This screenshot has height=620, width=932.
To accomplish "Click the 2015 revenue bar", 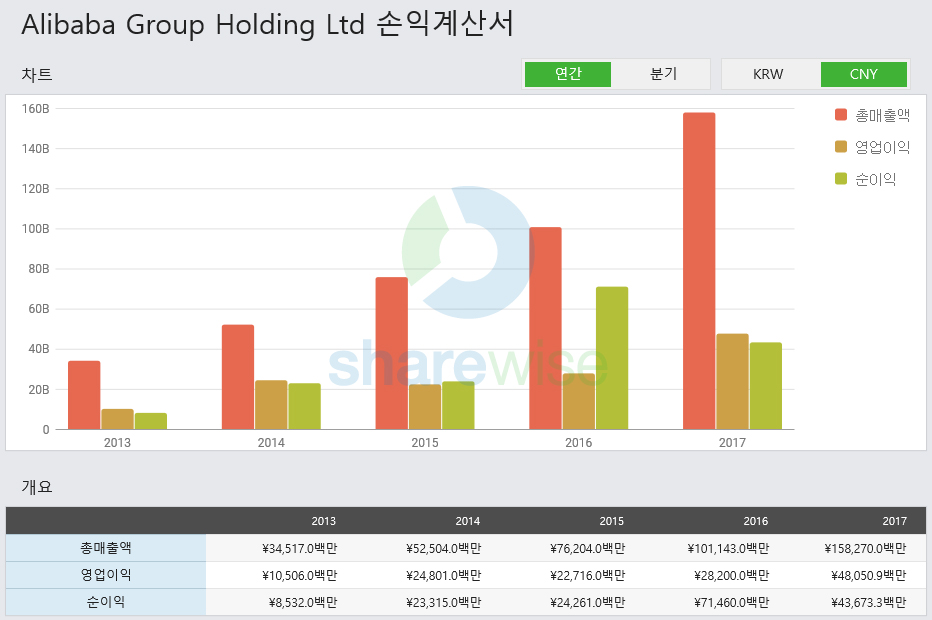I will click(392, 353).
